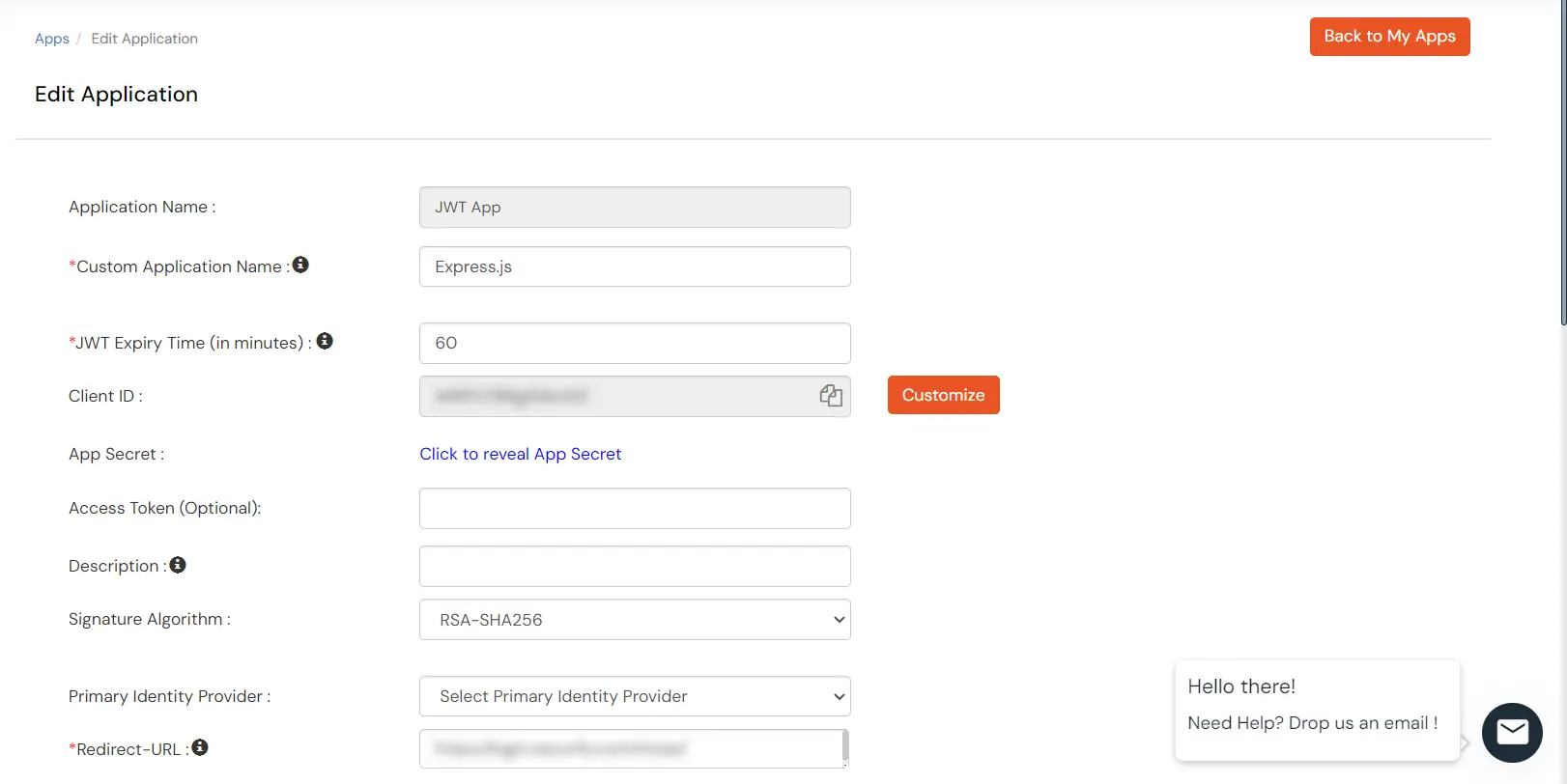The height and width of the screenshot is (784, 1567).
Task: Click the 'Client ID :' label
Action: (105, 396)
